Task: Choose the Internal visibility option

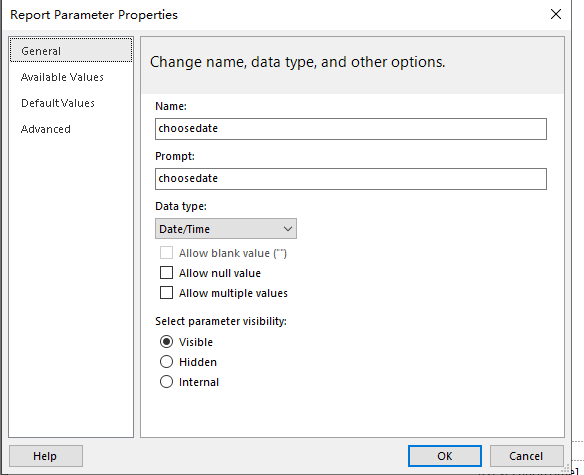Action: (x=166, y=382)
